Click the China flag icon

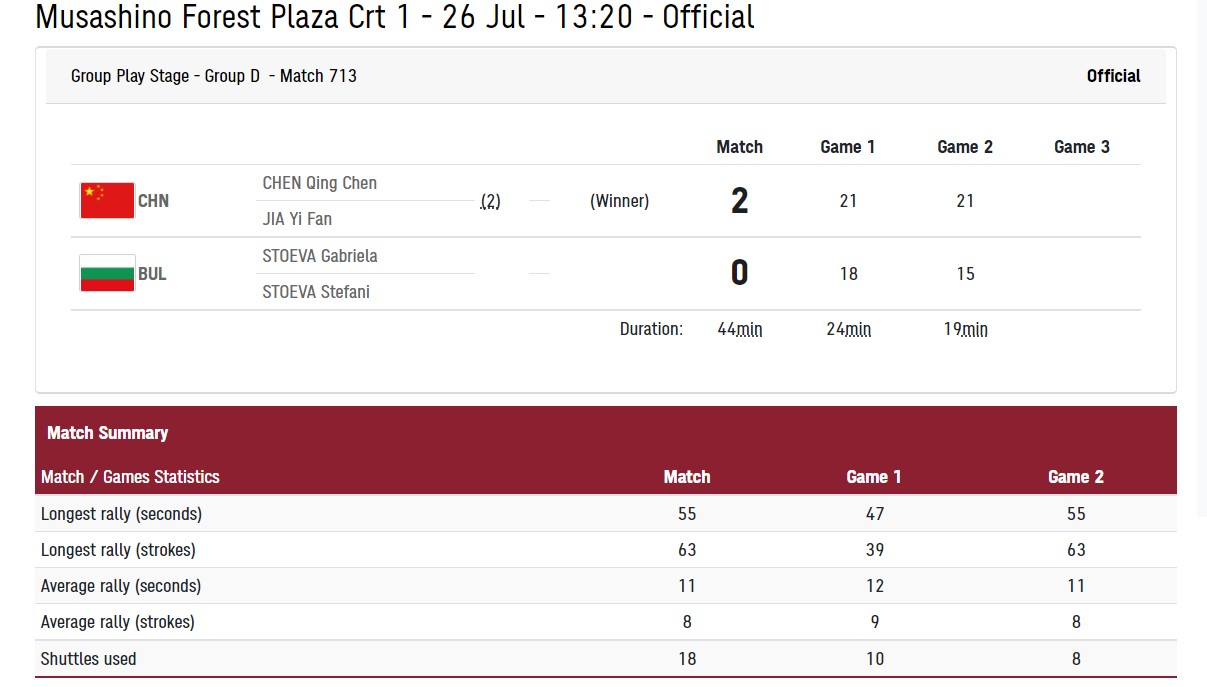click(107, 201)
